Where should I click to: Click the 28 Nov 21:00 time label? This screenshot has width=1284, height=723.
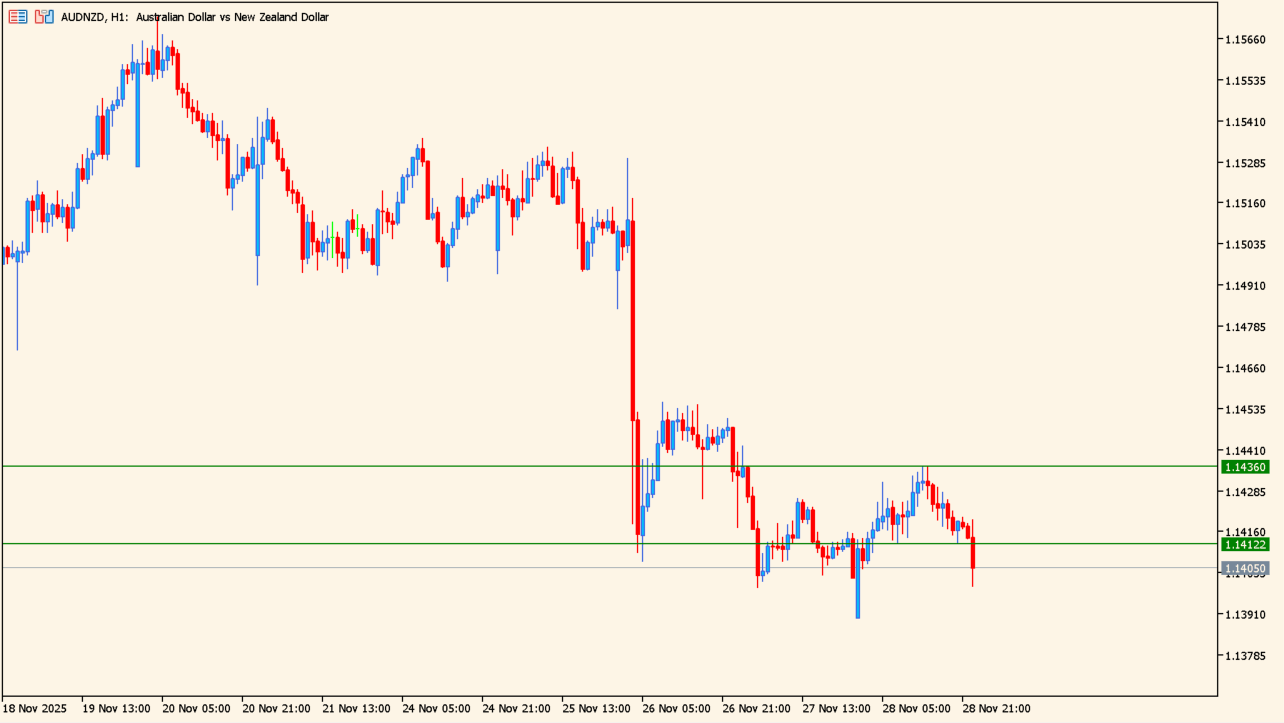[996, 708]
